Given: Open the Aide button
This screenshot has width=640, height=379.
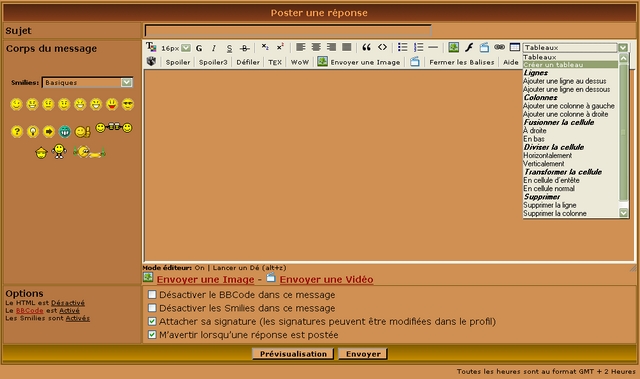Looking at the screenshot, I should pos(511,62).
